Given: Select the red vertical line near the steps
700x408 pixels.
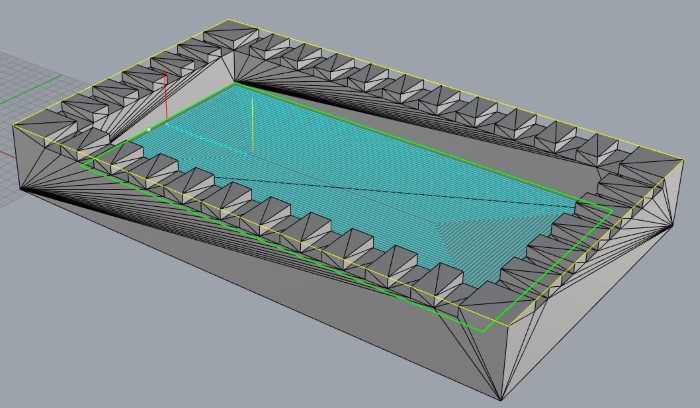Looking at the screenshot, I should [166, 96].
